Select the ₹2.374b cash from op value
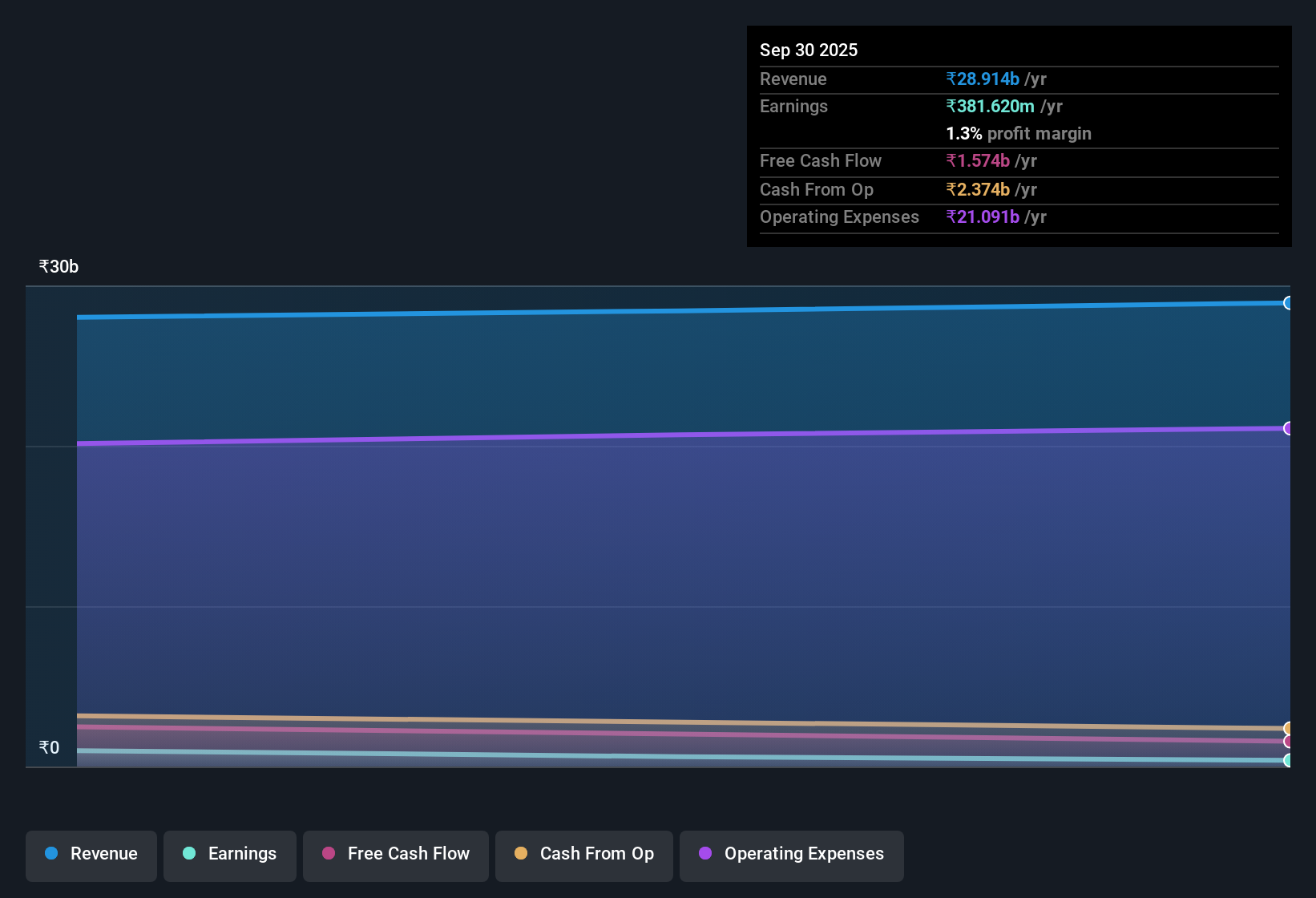Screen dimensions: 1316x898 (978, 190)
